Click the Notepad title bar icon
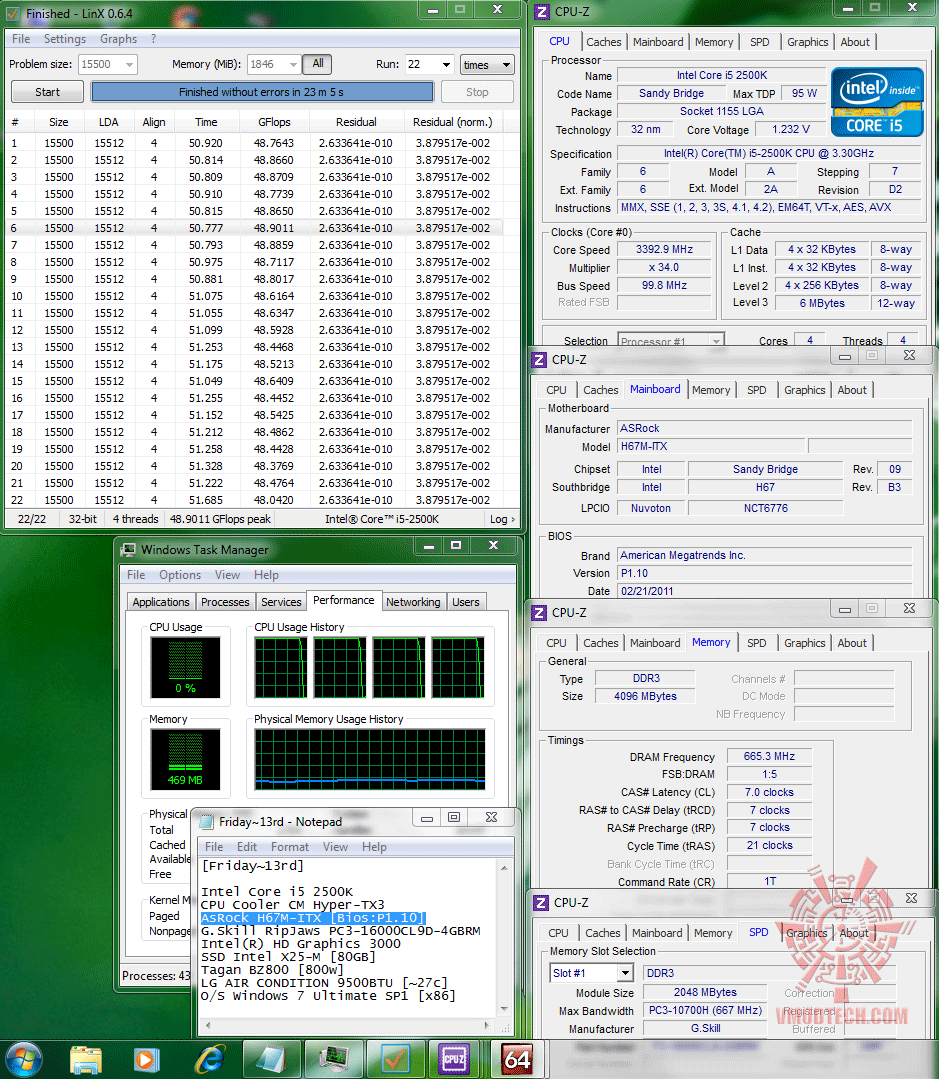939x1079 pixels. coord(206,822)
